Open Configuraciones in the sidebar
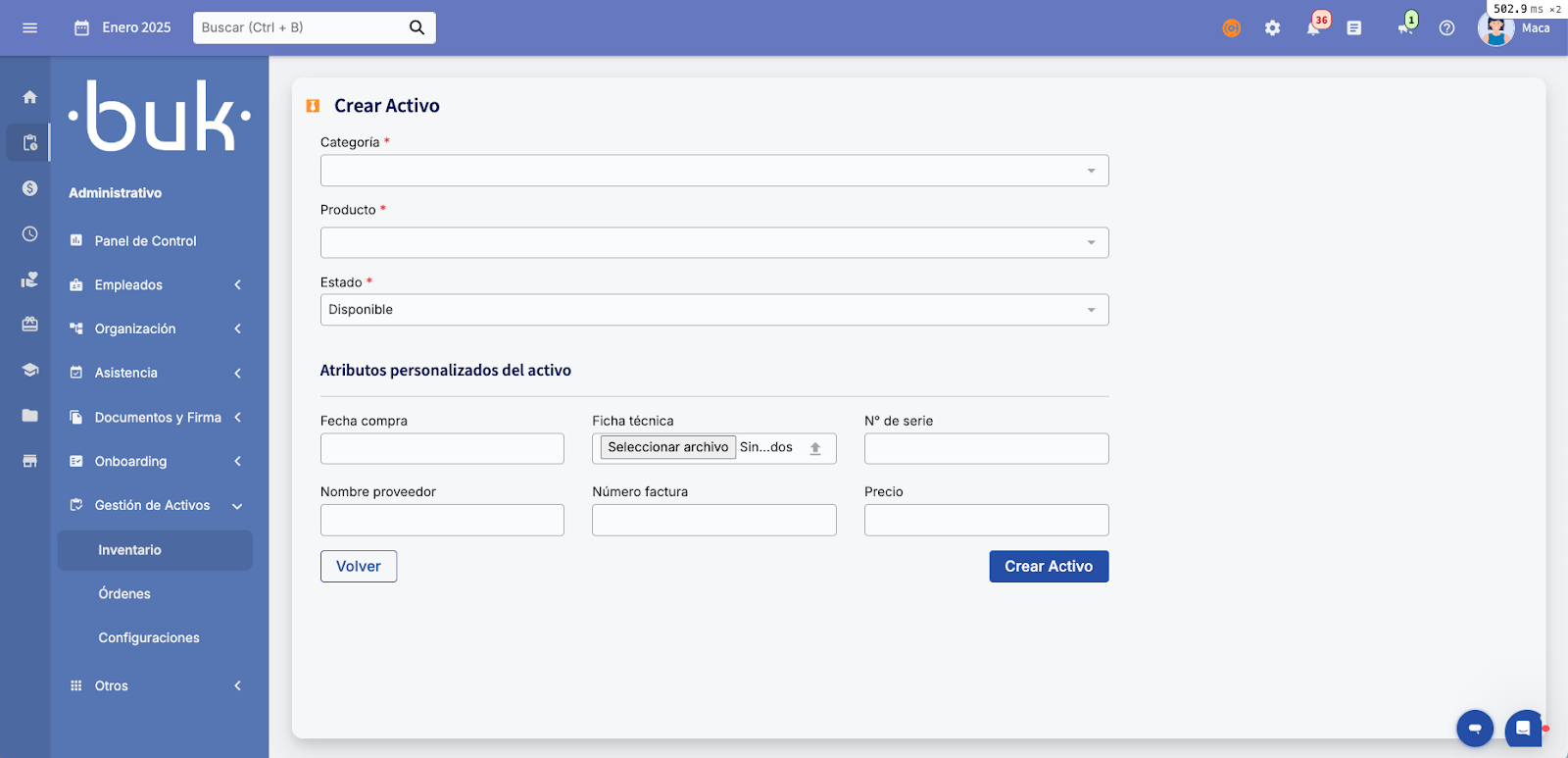The width and height of the screenshot is (1568, 758). coord(149,638)
